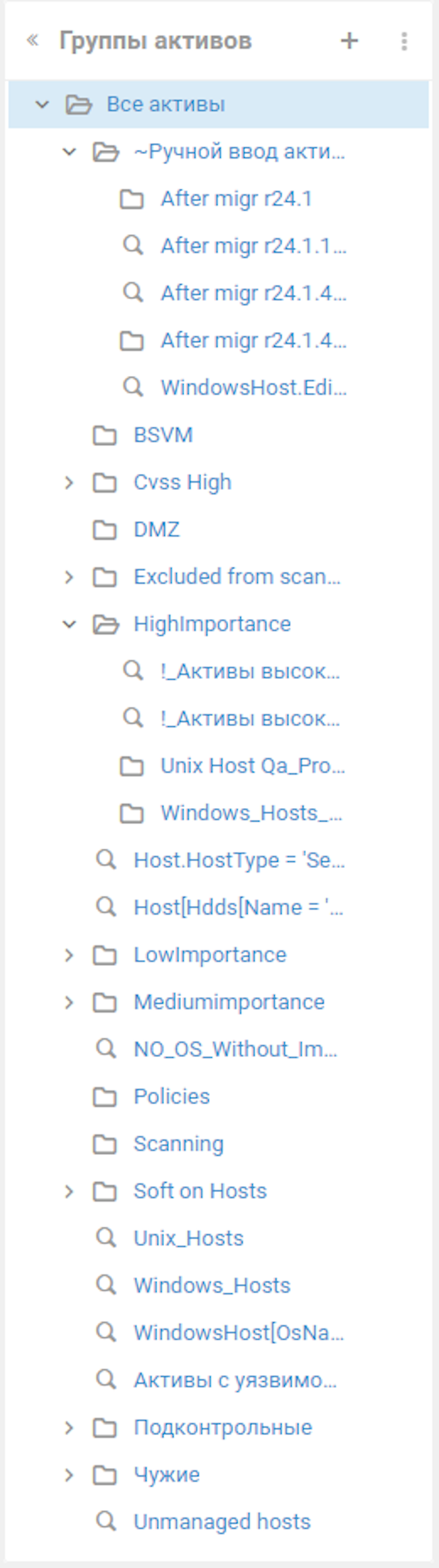
Task: Click the folder icon next to BSVM
Action: 105,435
